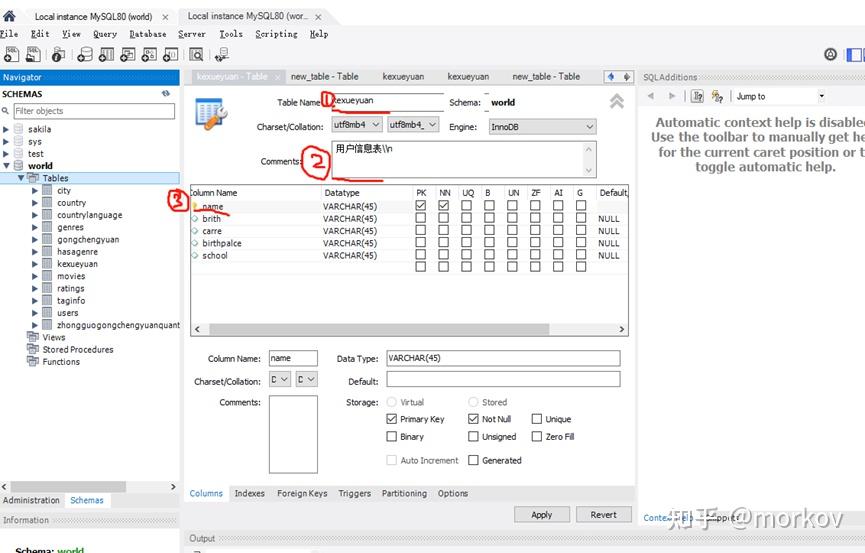Close the first MySQL80 (world) connection tab
The width and height of the screenshot is (865, 553).
point(165,17)
